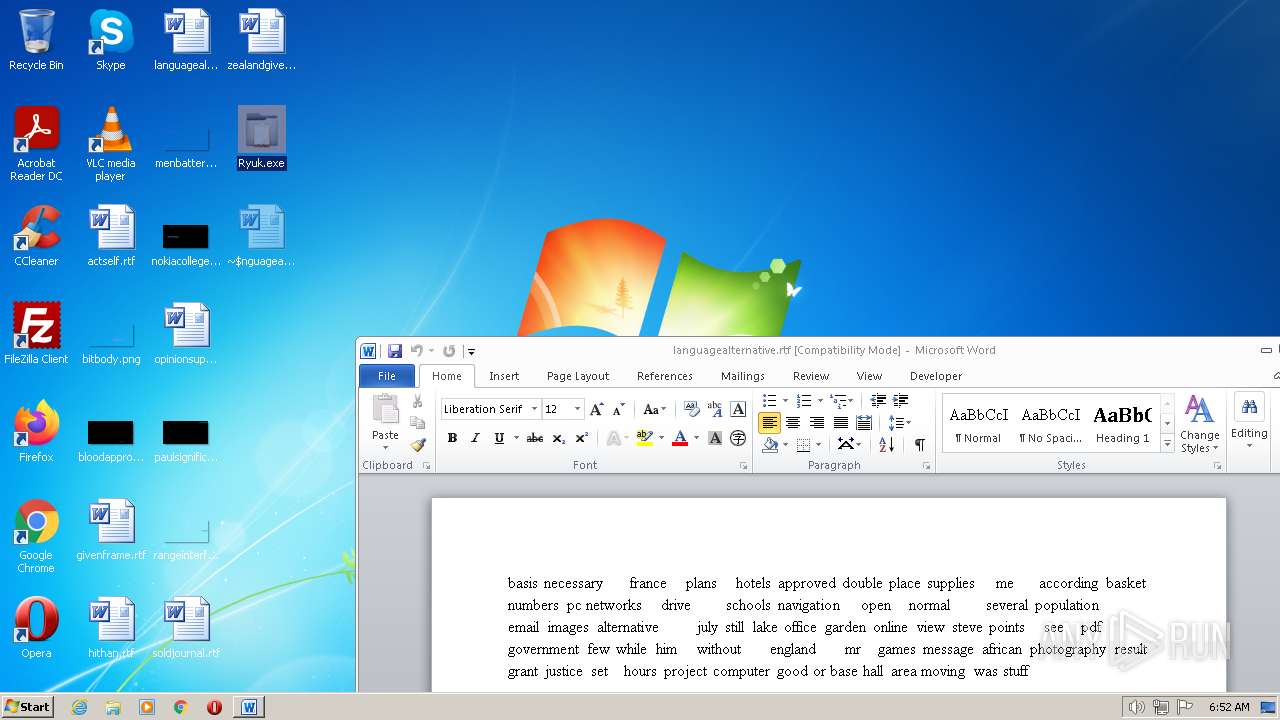Select the CCleaner desktop icon
The height and width of the screenshot is (720, 1280).
coord(36,236)
